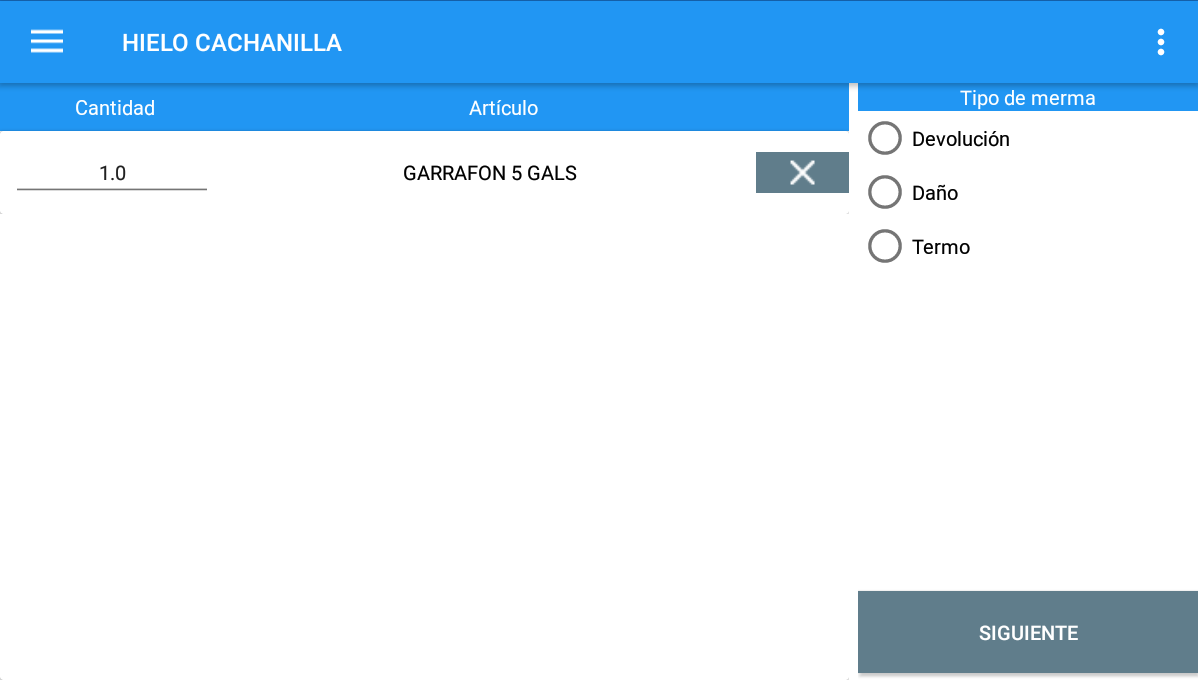Viewport: 1198px width, 680px height.
Task: Remove GARRAFON 5 GALS with the X
Action: 802,173
